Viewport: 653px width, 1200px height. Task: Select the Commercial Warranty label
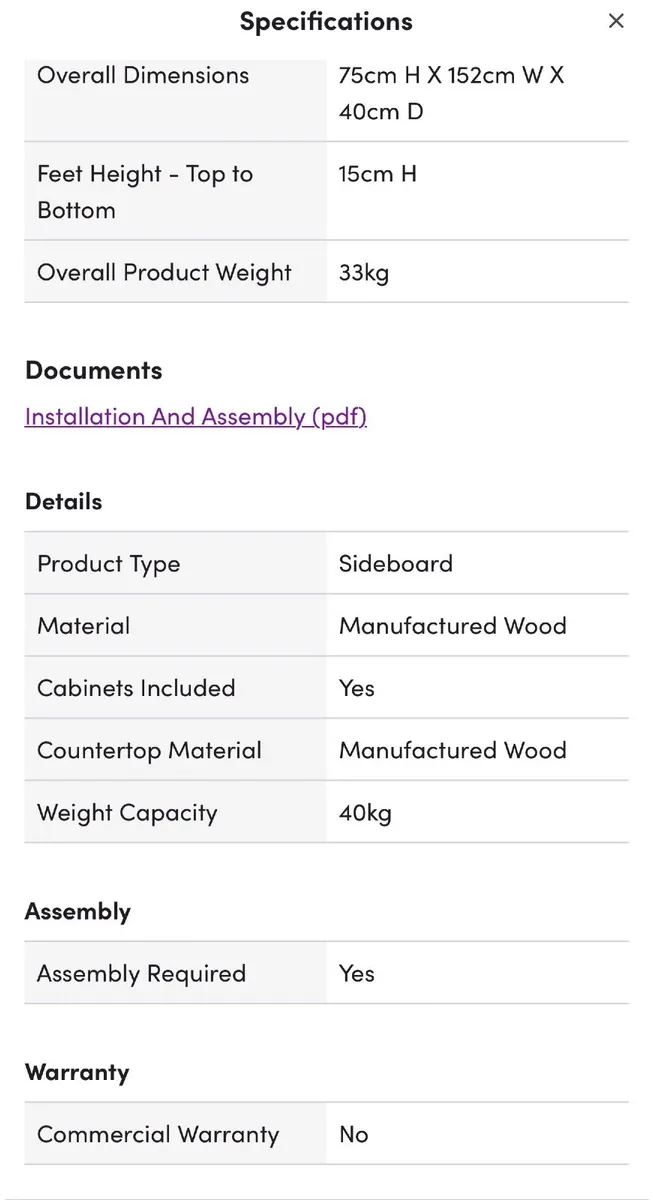tap(158, 1135)
